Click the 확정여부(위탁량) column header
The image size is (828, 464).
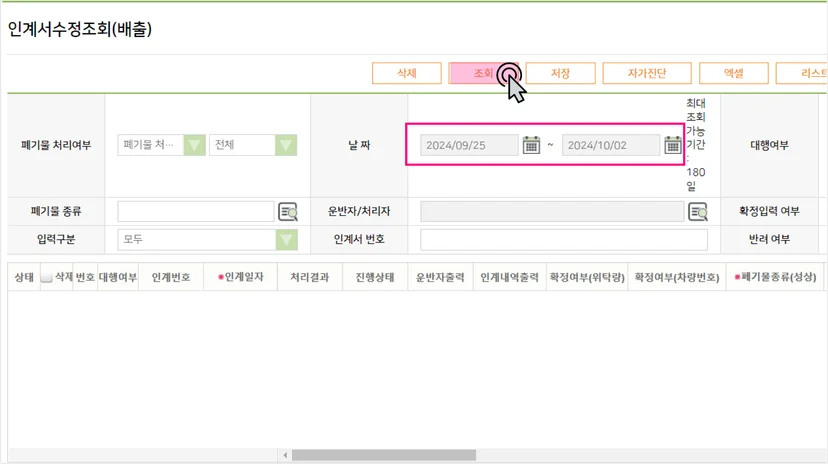pyautogui.click(x=587, y=277)
